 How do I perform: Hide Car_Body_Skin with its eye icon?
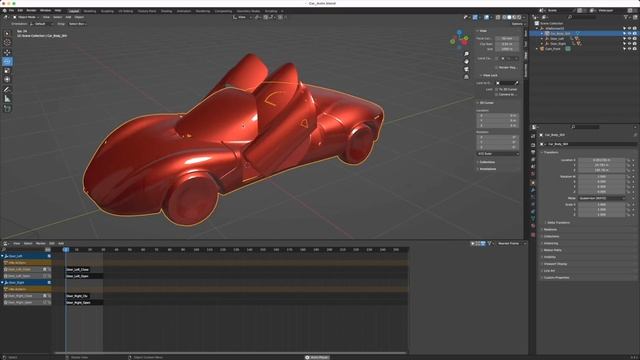click(629, 33)
